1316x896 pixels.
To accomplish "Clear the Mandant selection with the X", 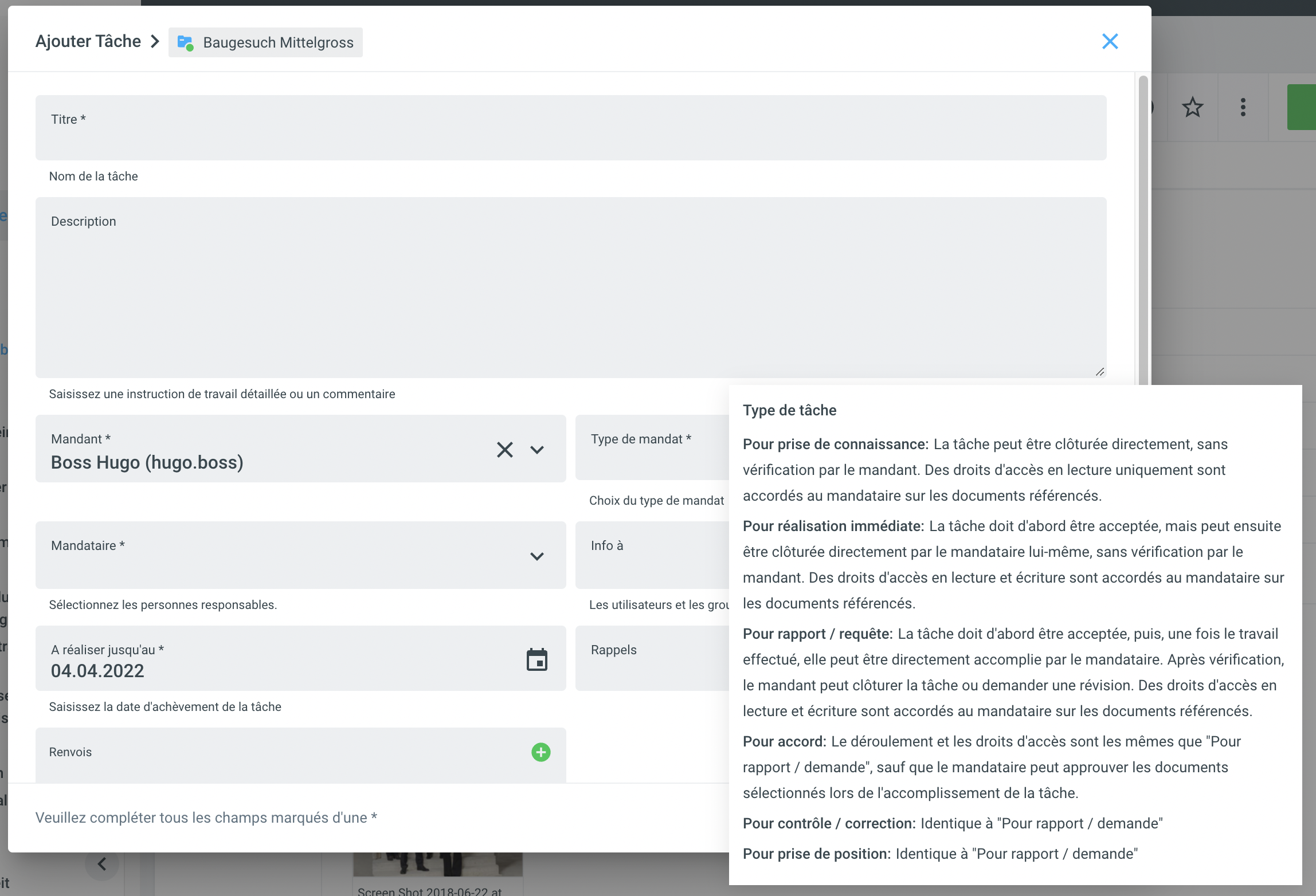I will point(504,450).
